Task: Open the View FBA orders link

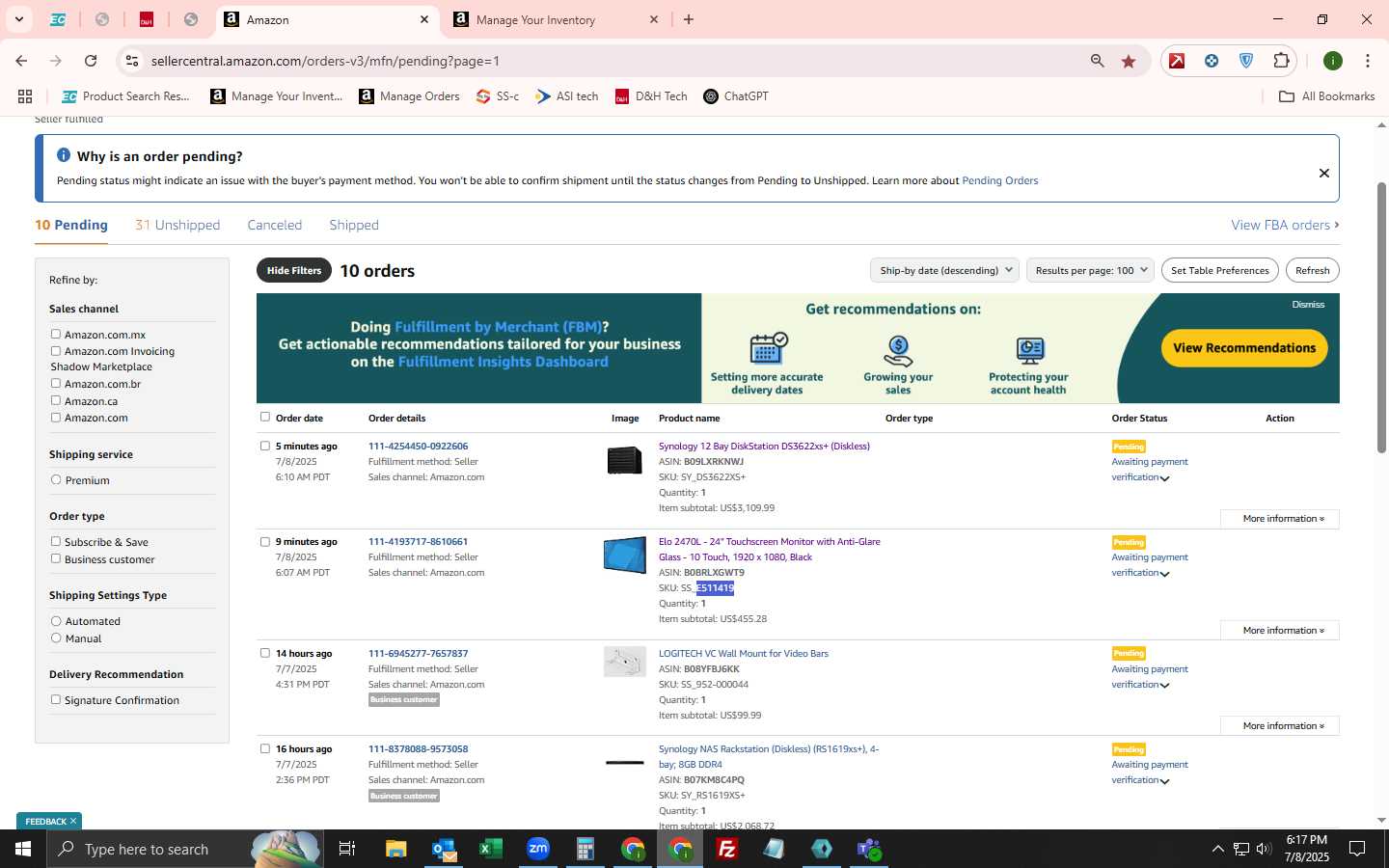Action: 1285,225
